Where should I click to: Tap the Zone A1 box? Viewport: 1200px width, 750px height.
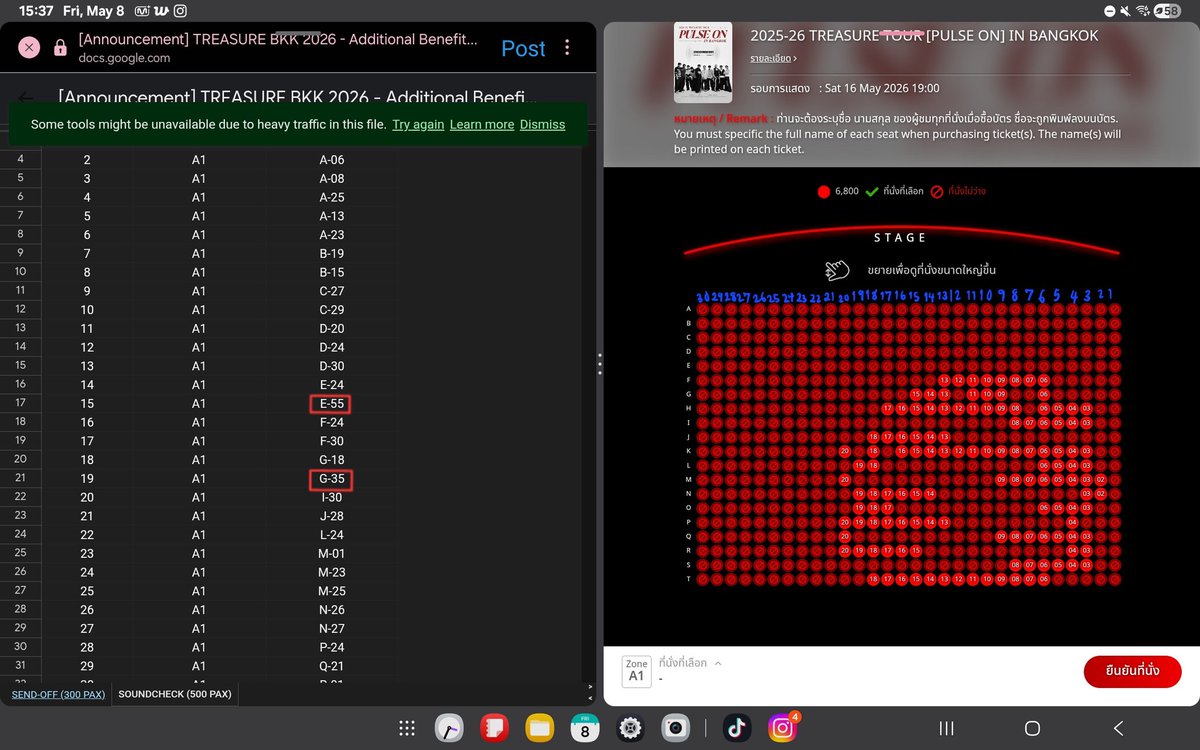coord(637,671)
